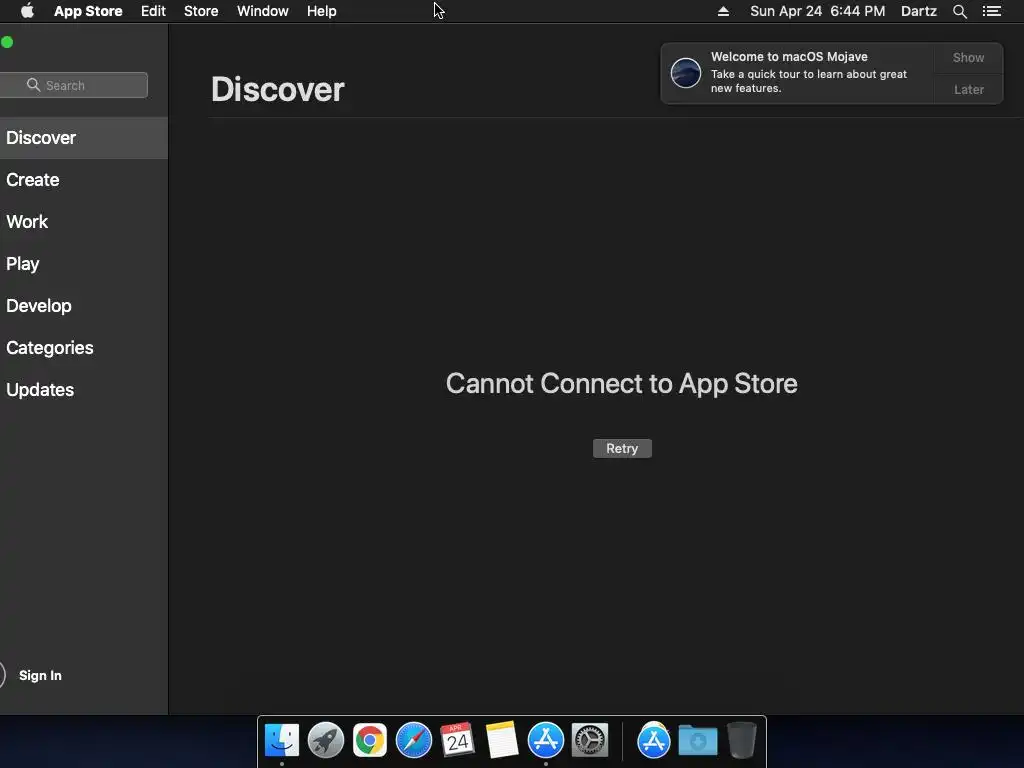Click Show on the macOS Mojave notification
Image resolution: width=1024 pixels, height=768 pixels.
coord(968,57)
